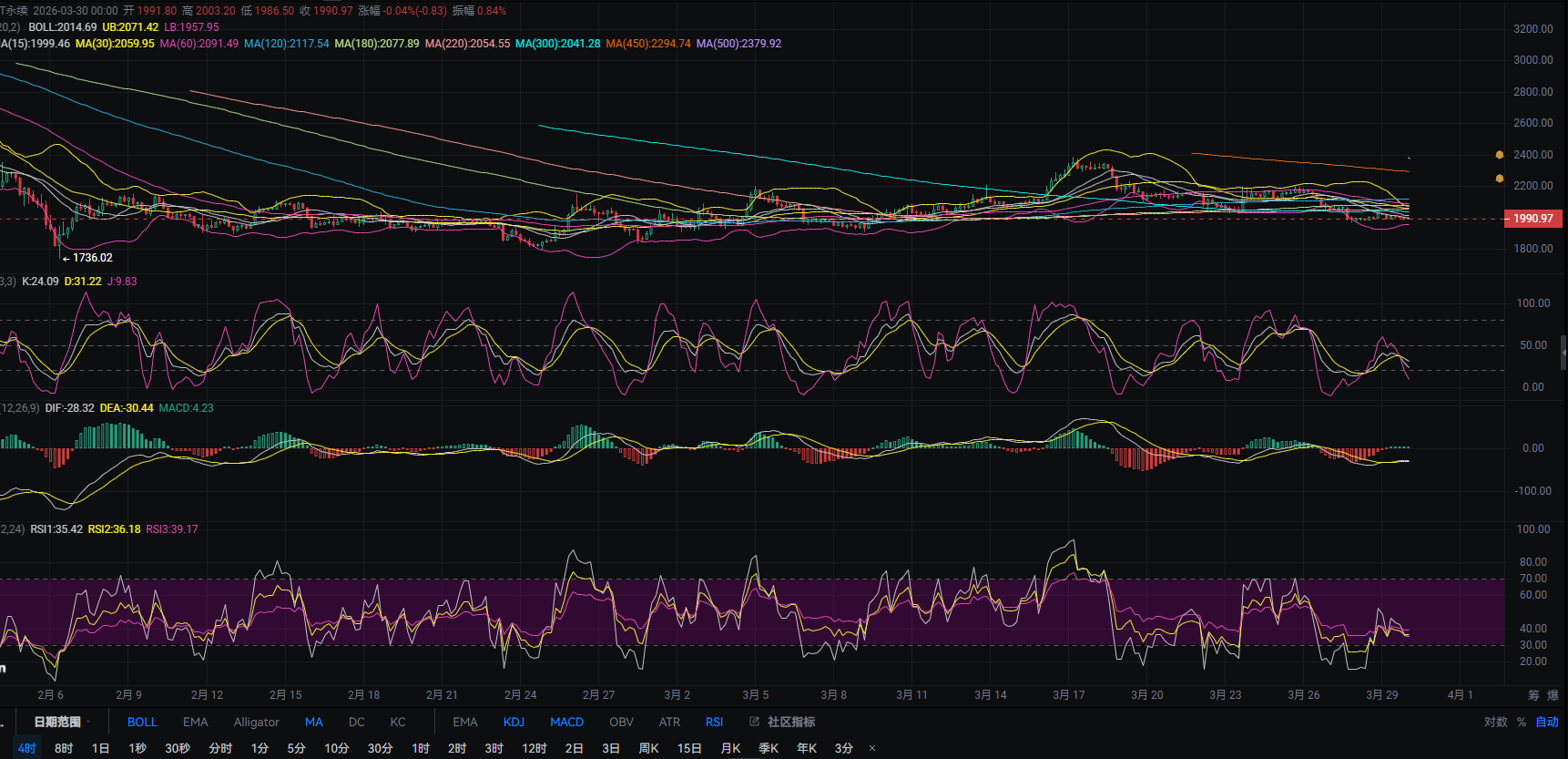Toggle logarithmic scale (对数)

(1495, 722)
